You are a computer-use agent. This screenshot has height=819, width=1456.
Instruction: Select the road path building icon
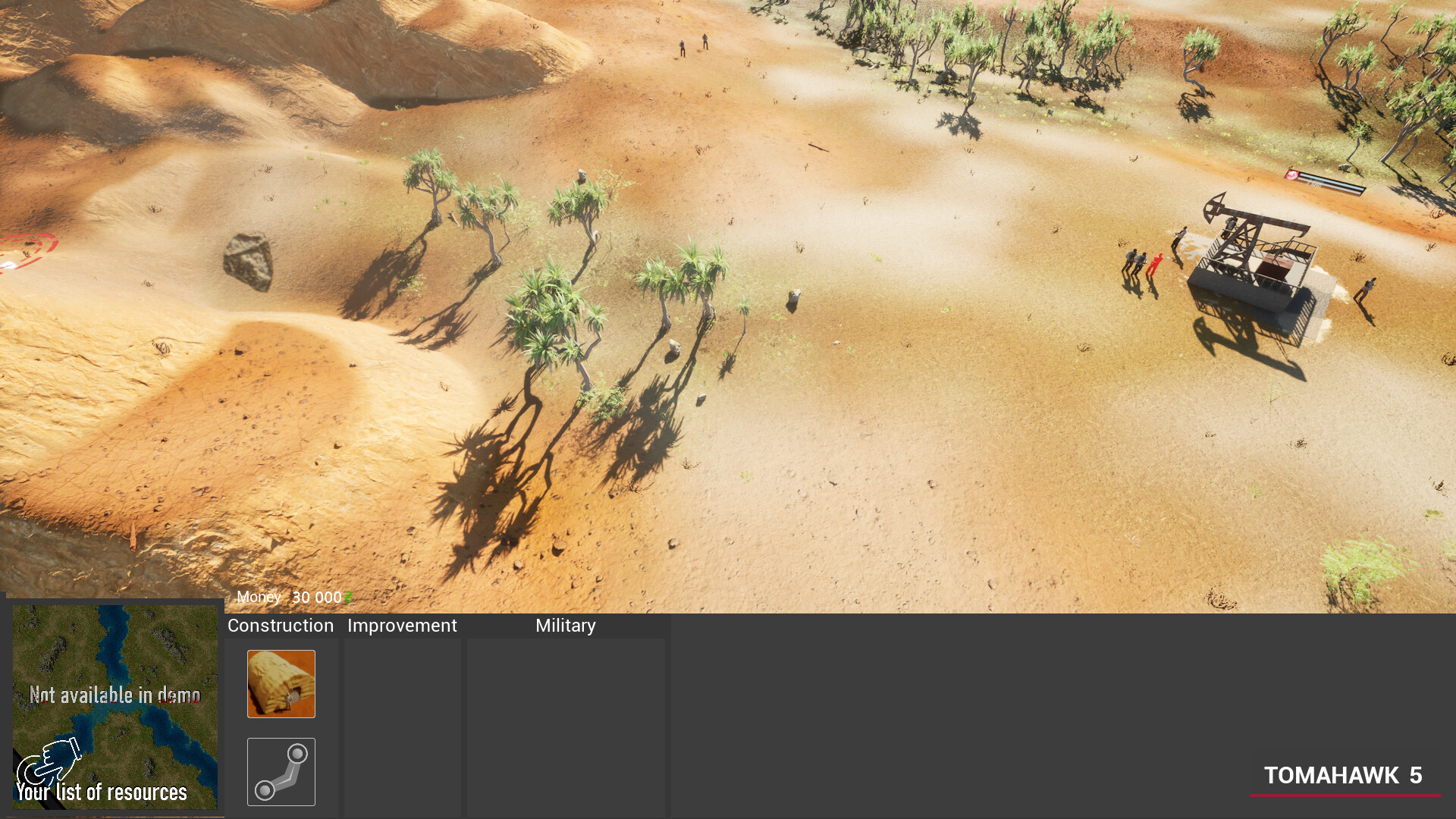tap(281, 771)
